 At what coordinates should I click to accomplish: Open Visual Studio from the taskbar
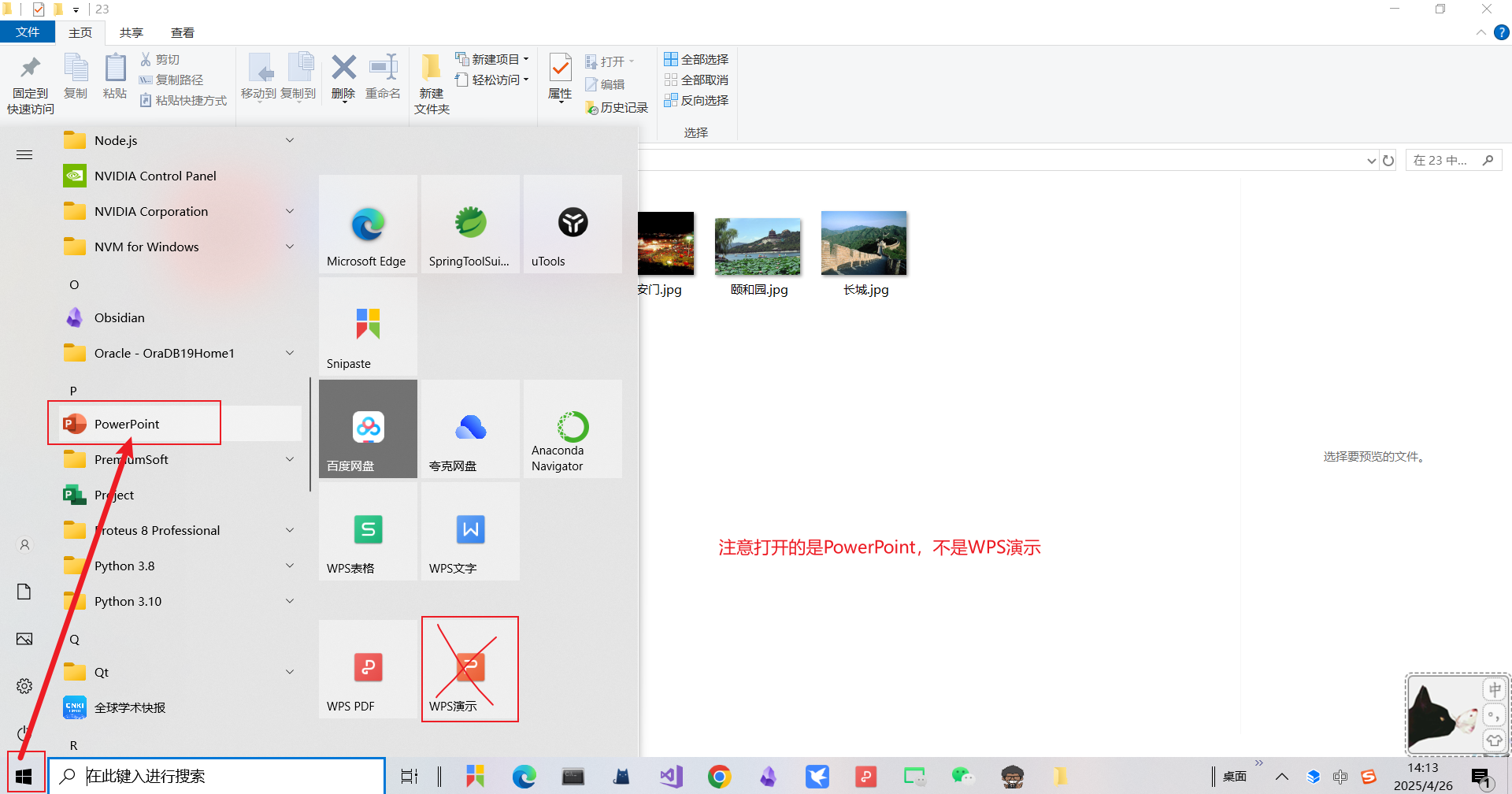[671, 777]
